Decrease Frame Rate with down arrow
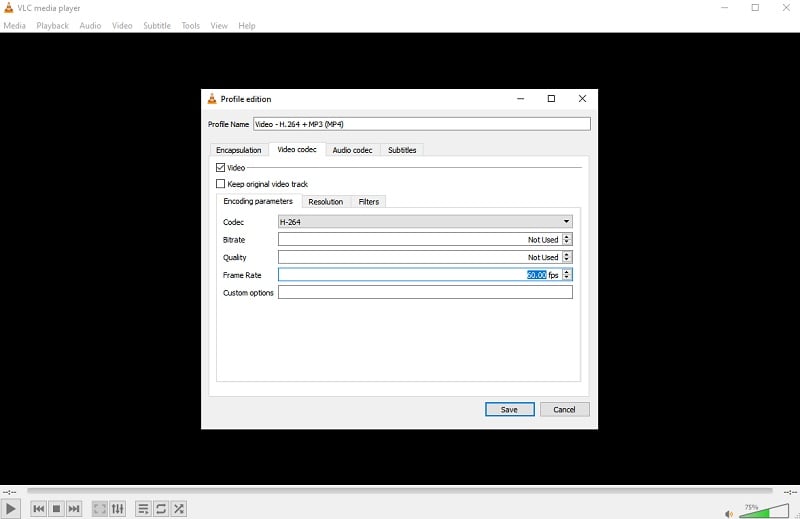 (567, 278)
